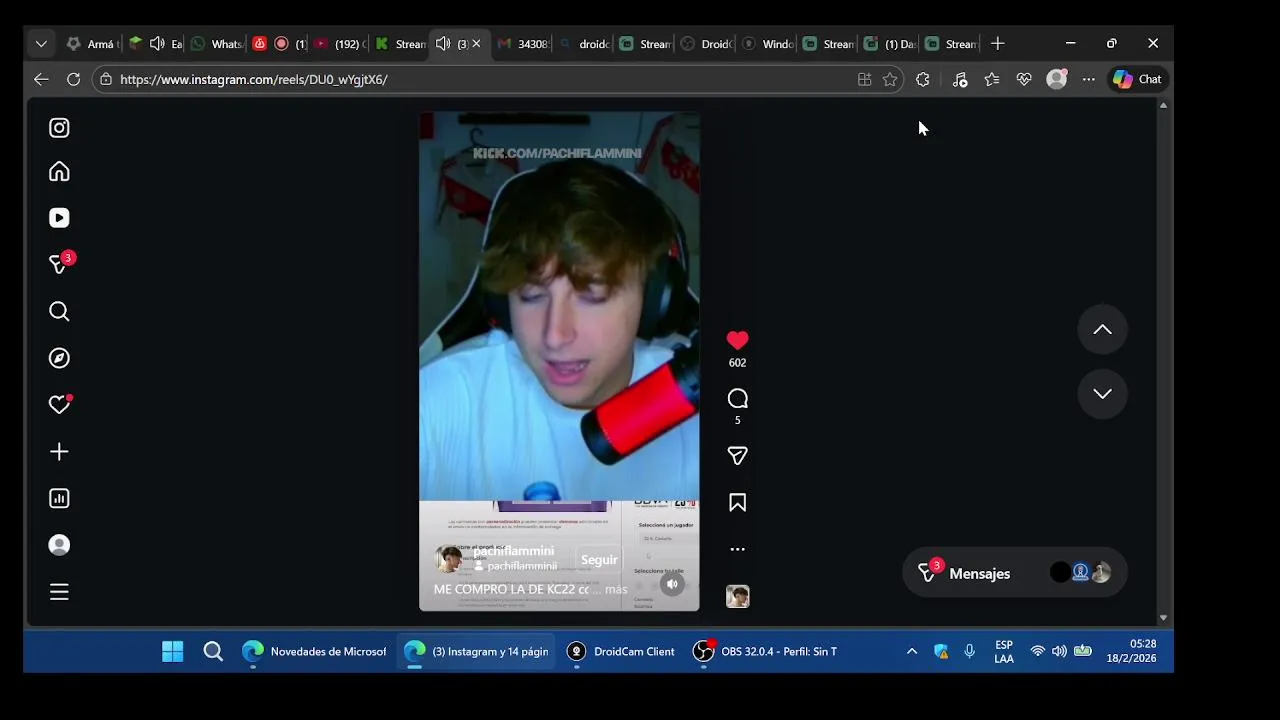Open browser Extensions puzzle icon
The image size is (1280, 720).
pos(923,79)
